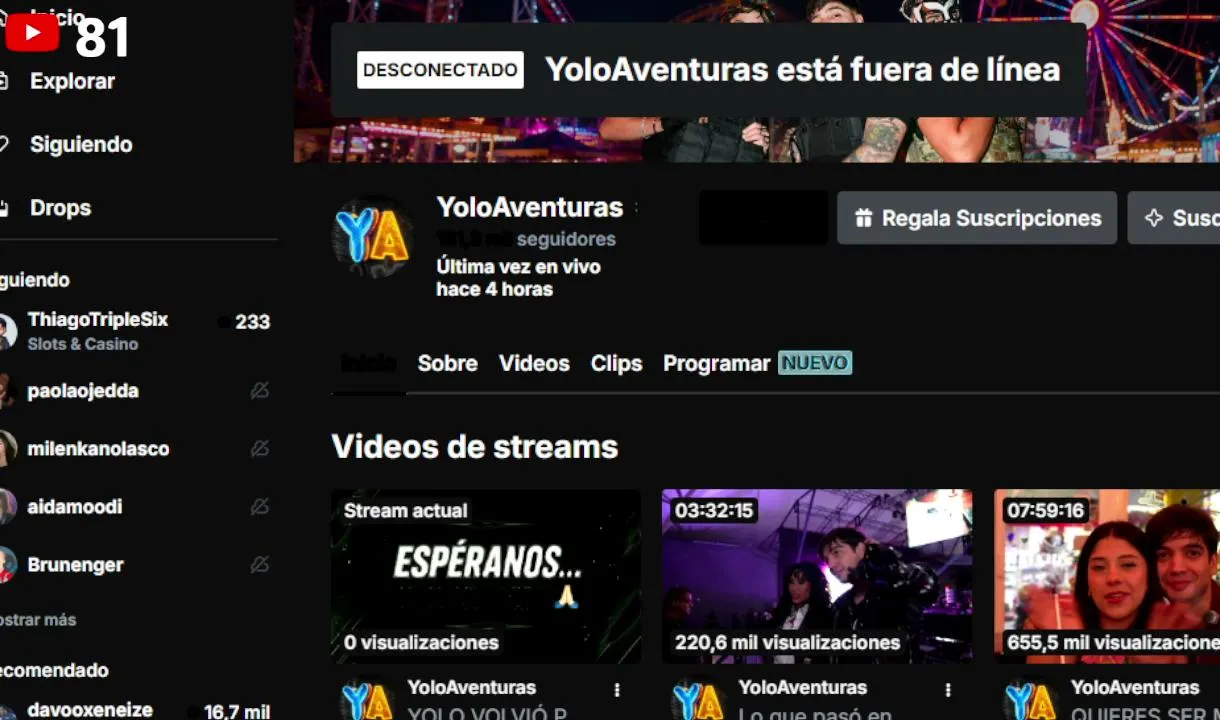Screen dimensions: 1220x720
Task: Click the offline icon beside milenkanolasco
Action: click(260, 448)
